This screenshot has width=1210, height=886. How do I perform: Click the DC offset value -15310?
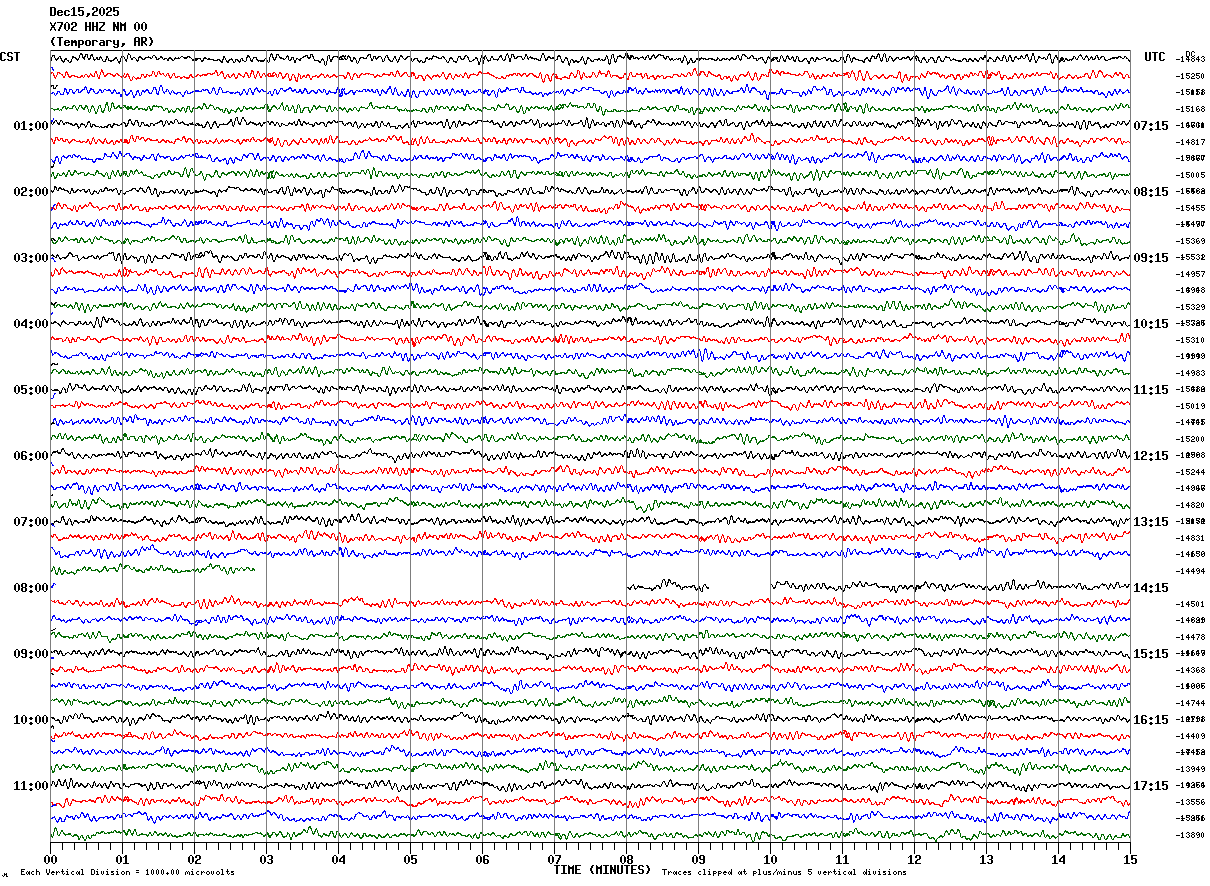1191,340
